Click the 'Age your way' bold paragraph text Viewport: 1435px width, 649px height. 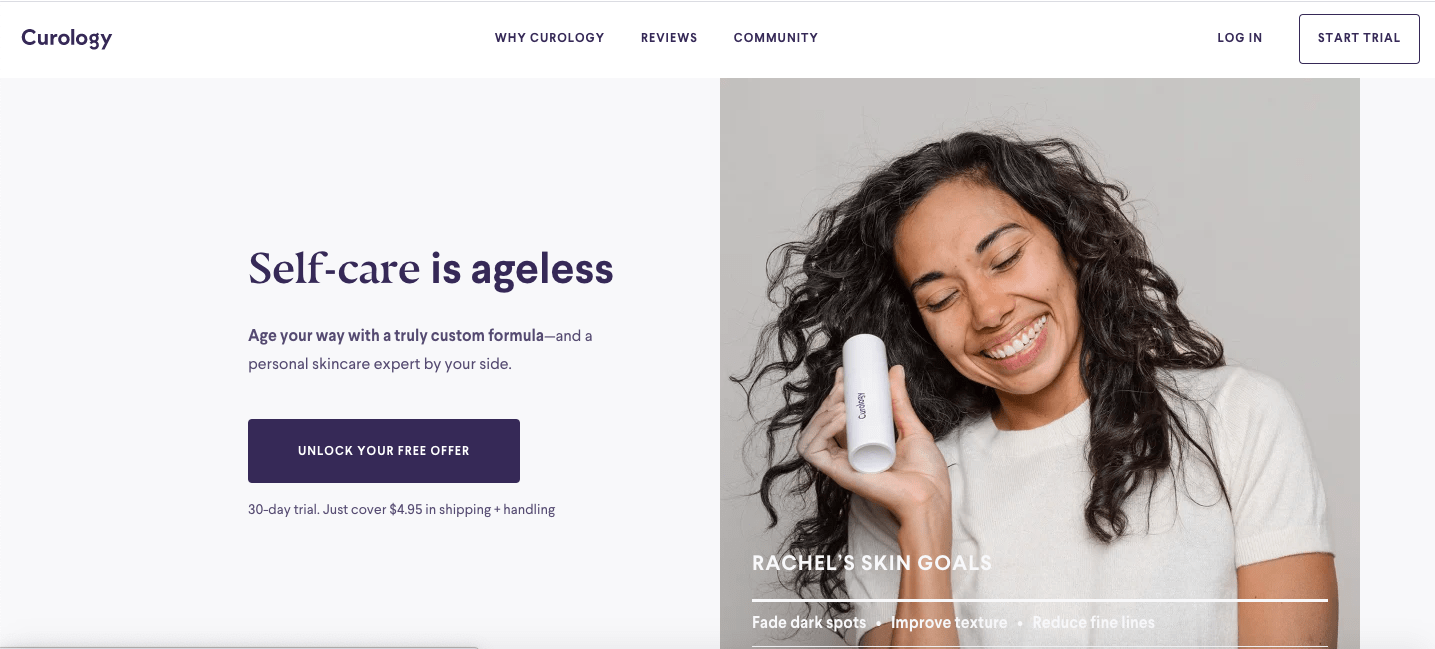tap(396, 336)
